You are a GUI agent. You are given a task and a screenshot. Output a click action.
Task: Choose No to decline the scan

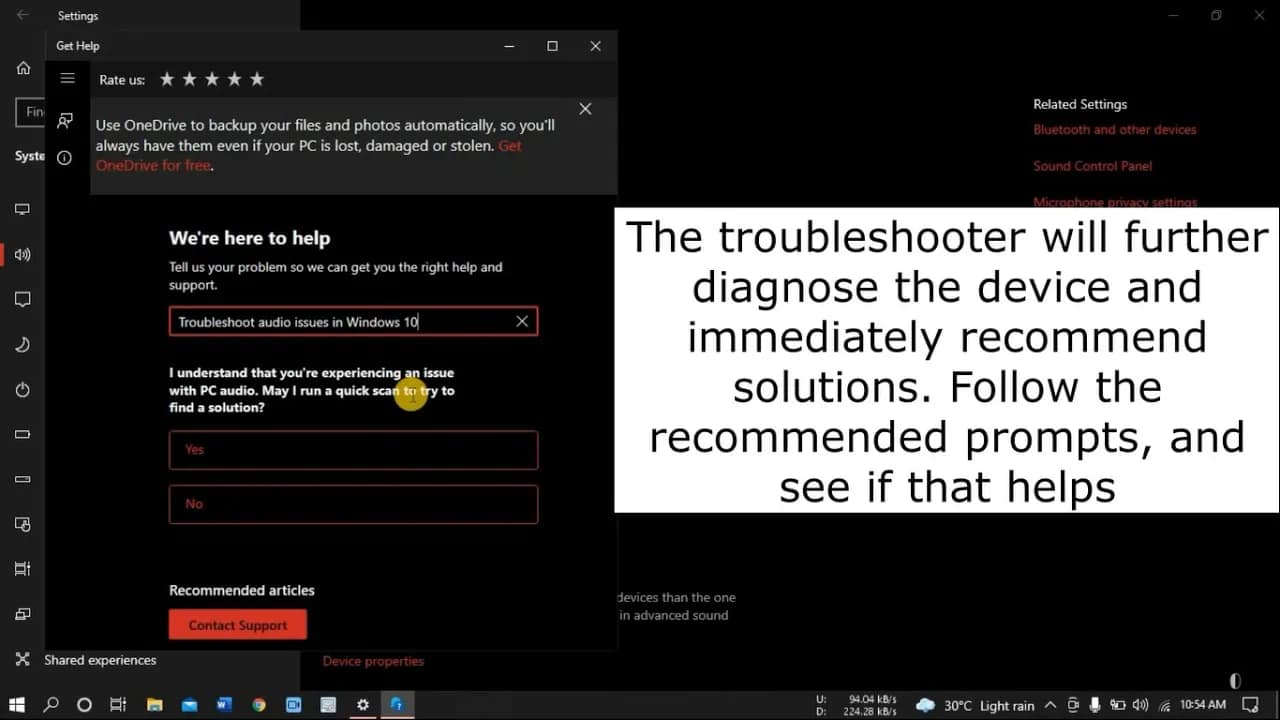pos(353,504)
